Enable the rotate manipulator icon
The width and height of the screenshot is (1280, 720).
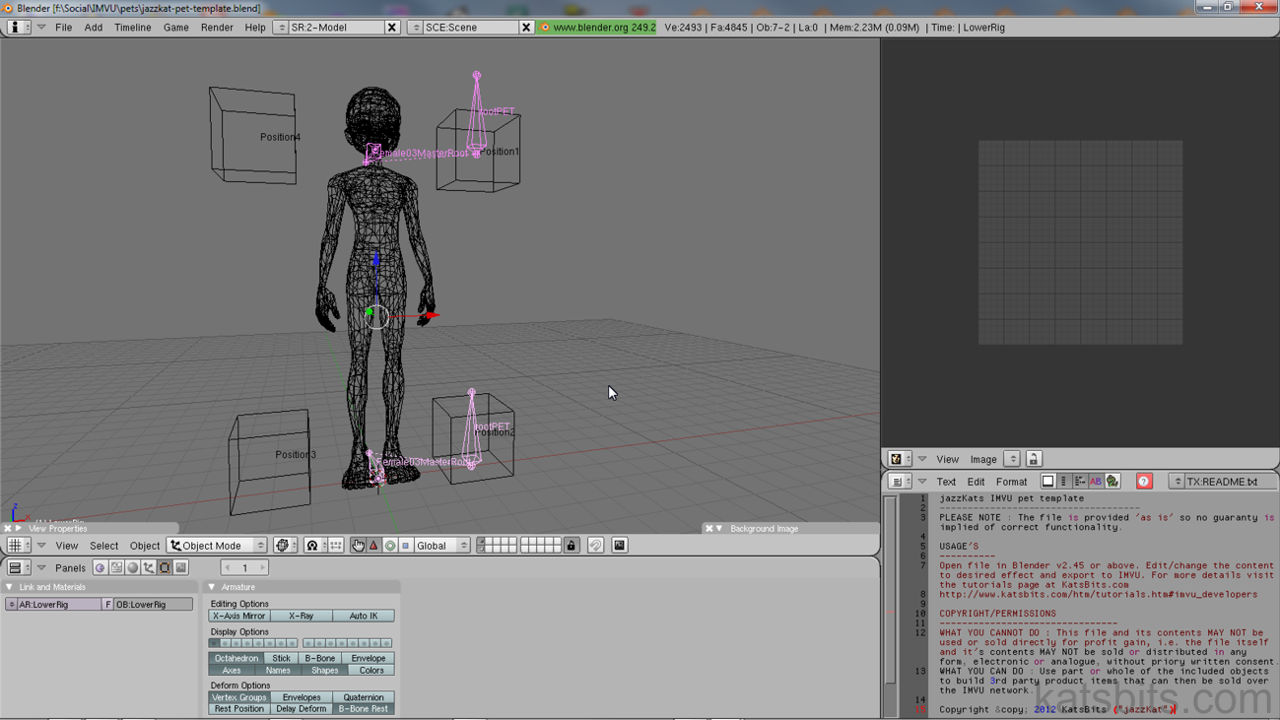[x=391, y=545]
